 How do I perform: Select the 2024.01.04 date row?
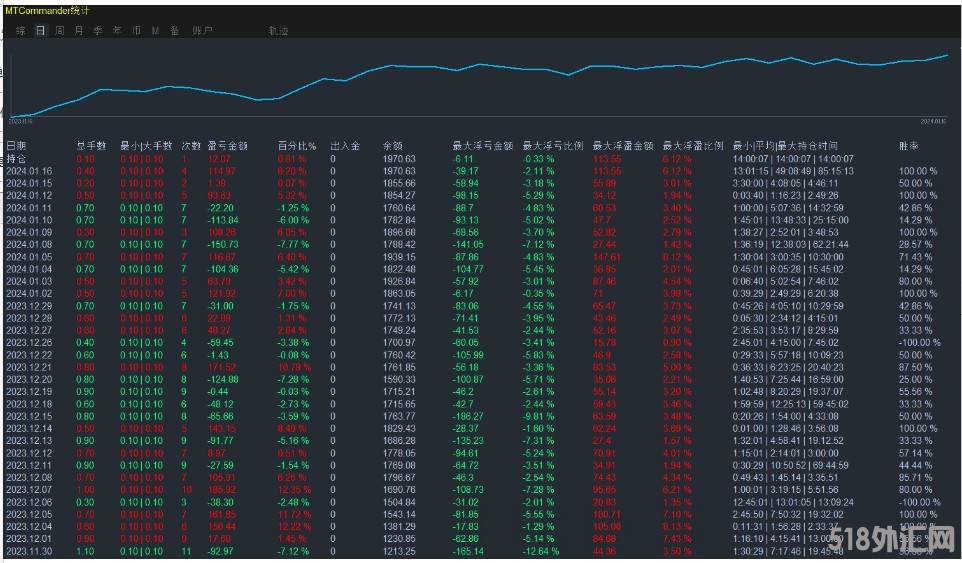tap(29, 269)
